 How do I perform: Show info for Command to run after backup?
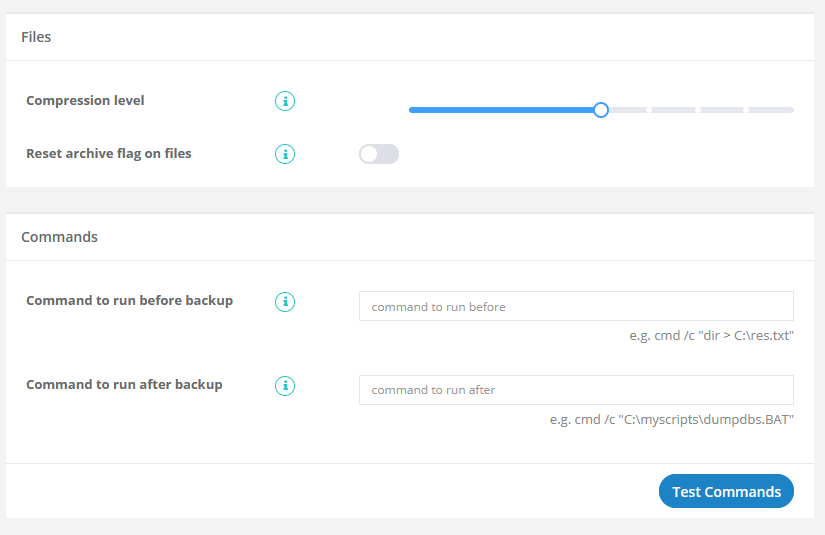[285, 386]
